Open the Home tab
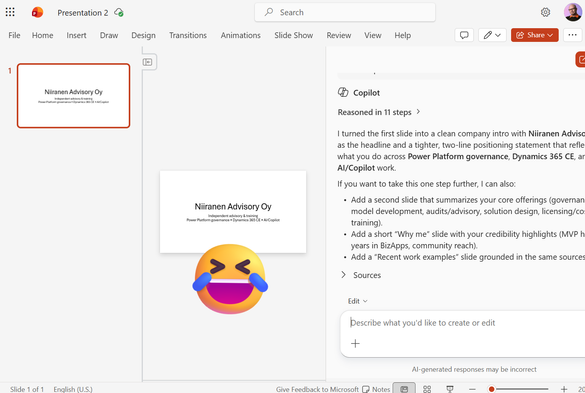 coord(43,35)
